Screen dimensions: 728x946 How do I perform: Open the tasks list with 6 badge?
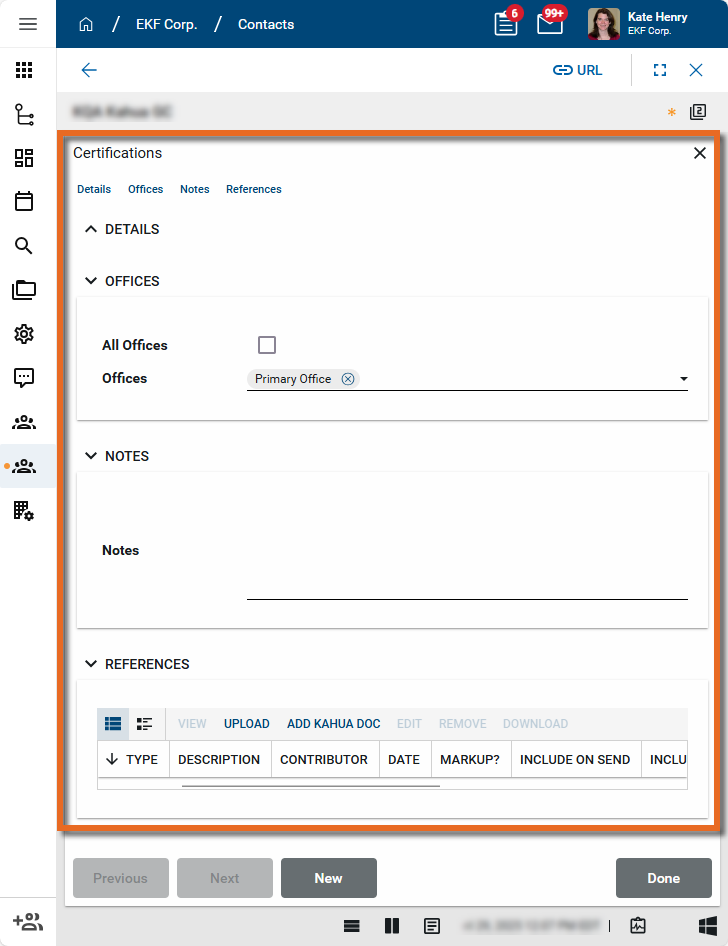pyautogui.click(x=506, y=24)
